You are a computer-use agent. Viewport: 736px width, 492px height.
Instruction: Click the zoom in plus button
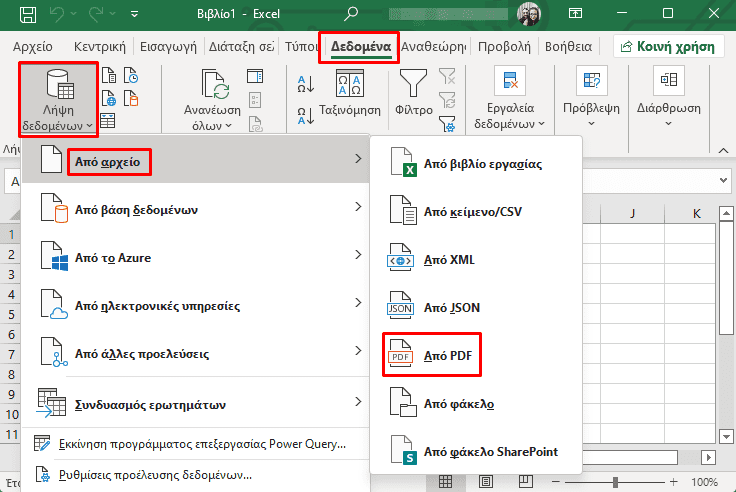point(674,482)
